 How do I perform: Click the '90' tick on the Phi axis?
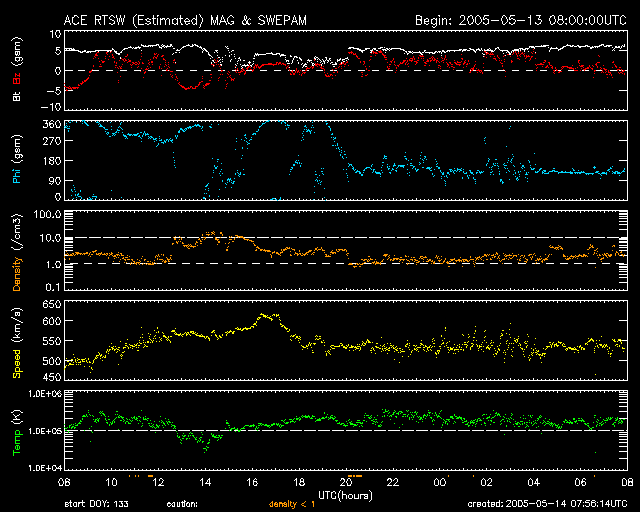coord(55,180)
